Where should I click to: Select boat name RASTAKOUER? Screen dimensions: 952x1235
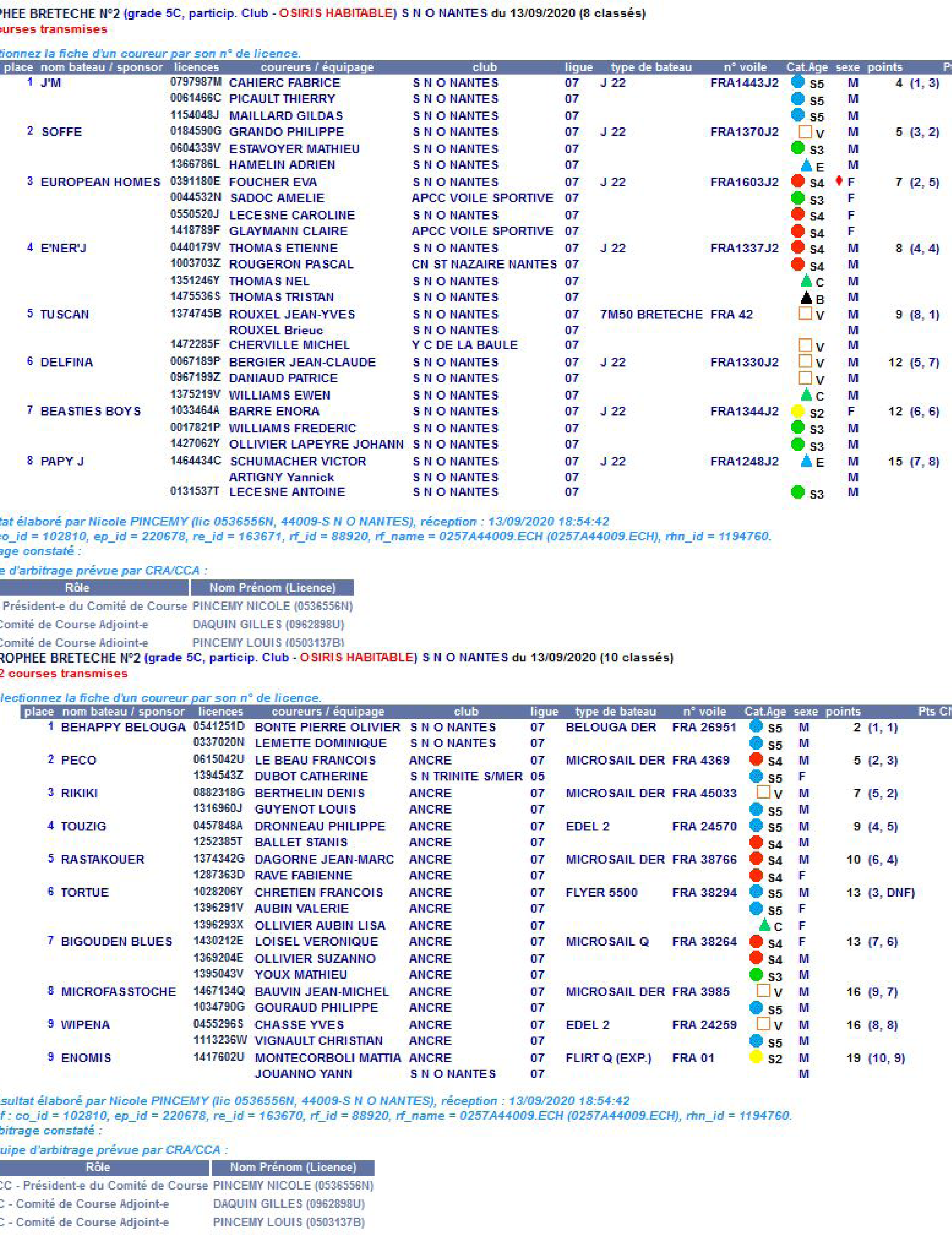point(102,859)
